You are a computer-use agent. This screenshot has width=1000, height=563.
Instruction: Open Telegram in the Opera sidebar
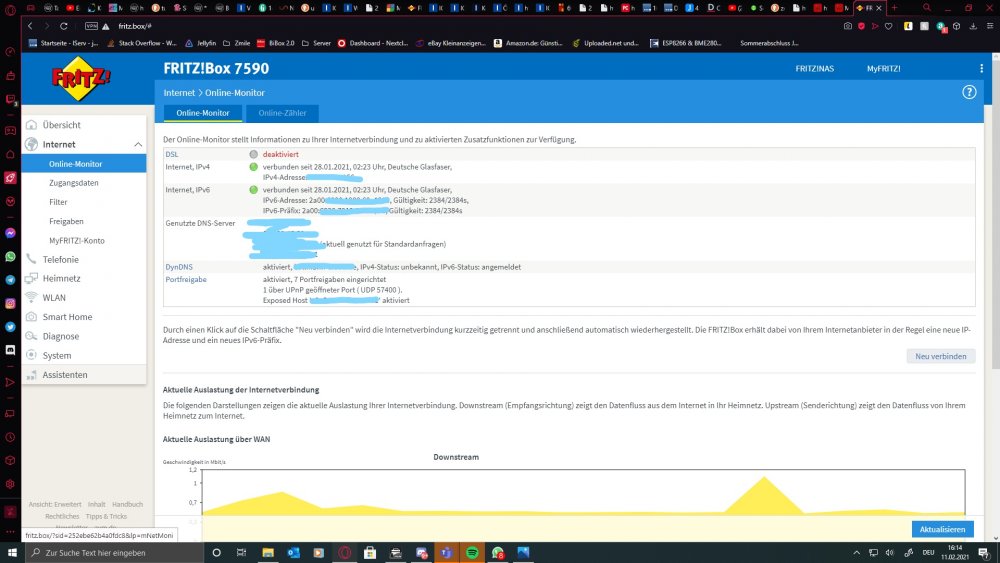[x=10, y=280]
